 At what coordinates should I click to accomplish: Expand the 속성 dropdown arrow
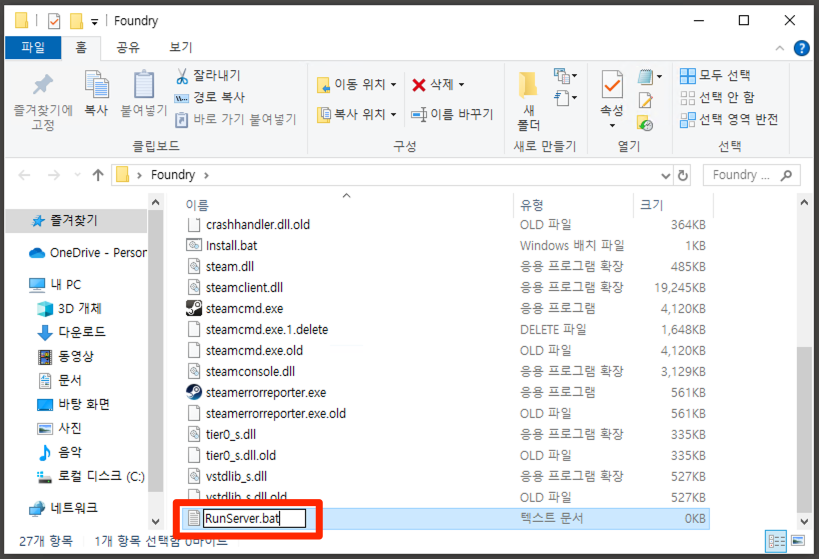pyautogui.click(x=612, y=126)
